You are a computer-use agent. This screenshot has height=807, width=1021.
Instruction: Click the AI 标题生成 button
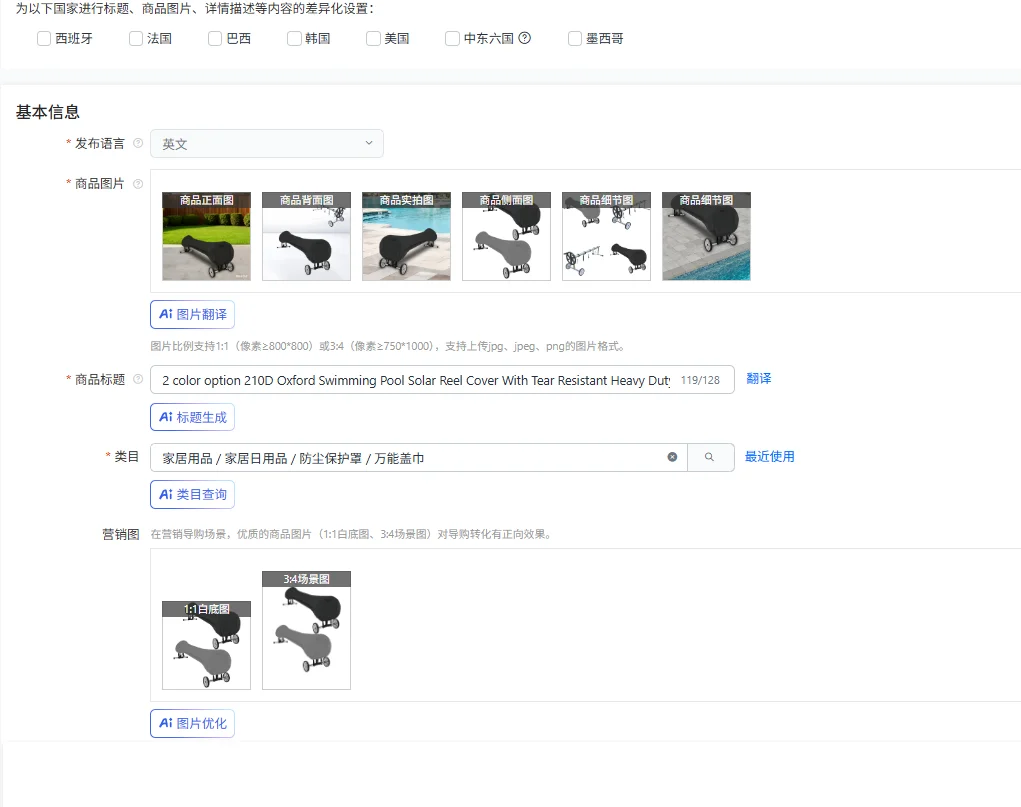[x=193, y=418]
